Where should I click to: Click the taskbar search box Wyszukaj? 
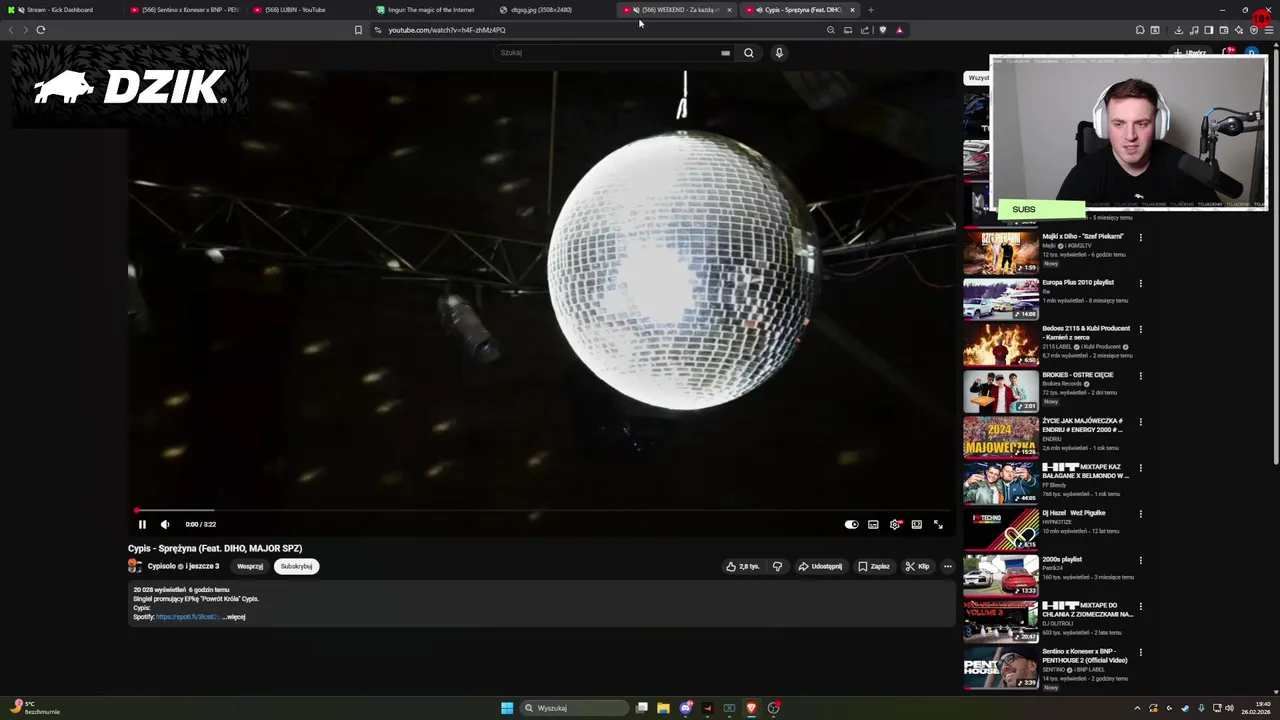(575, 708)
